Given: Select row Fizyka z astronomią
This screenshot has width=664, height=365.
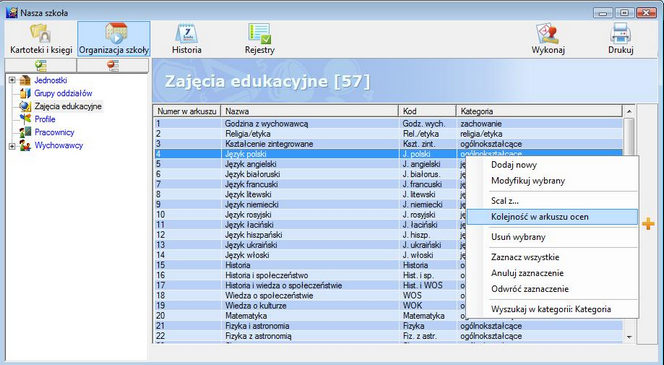Looking at the screenshot, I should point(388,336).
